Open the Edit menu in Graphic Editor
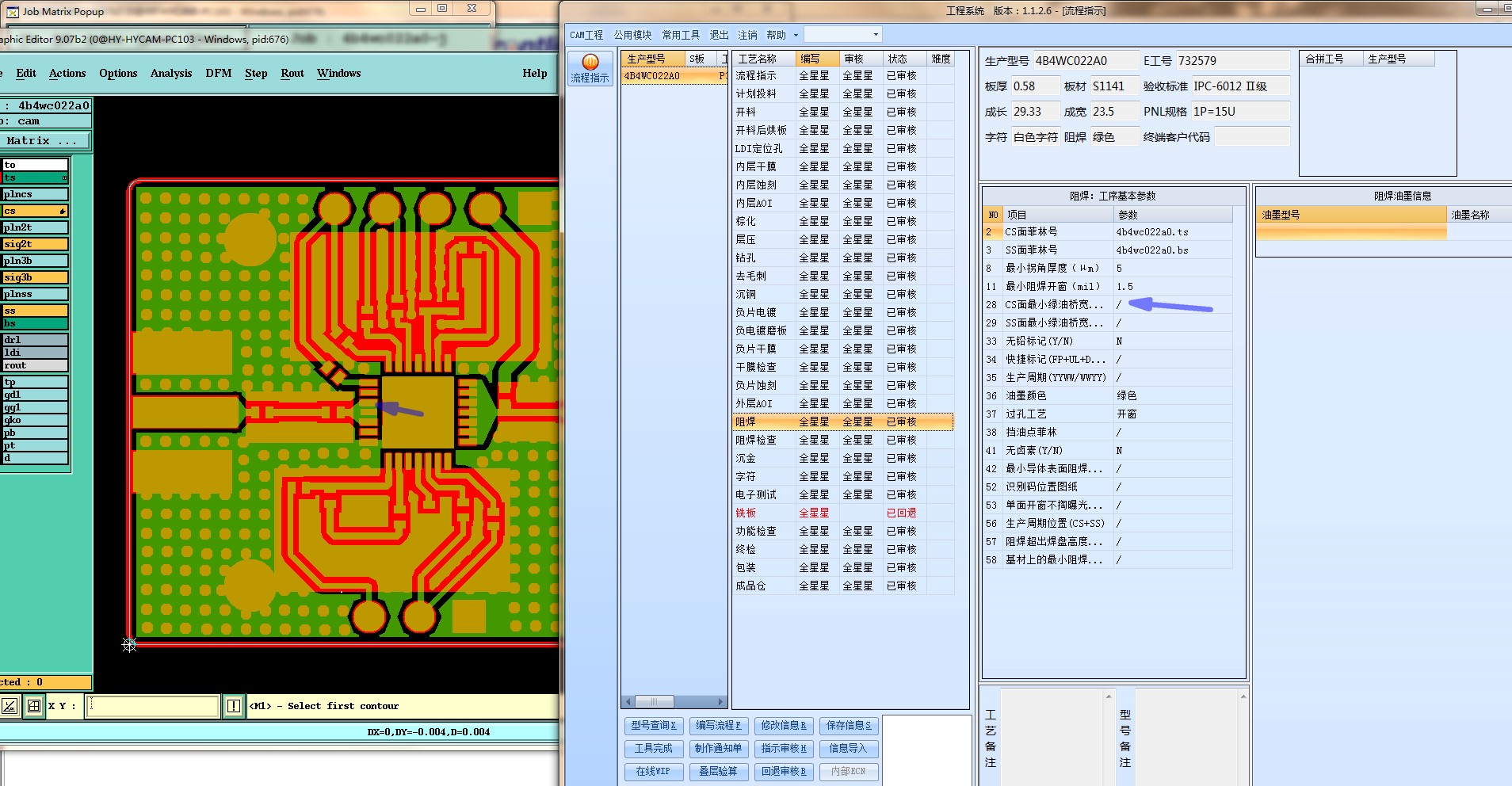This screenshot has height=786, width=1512. coord(26,73)
